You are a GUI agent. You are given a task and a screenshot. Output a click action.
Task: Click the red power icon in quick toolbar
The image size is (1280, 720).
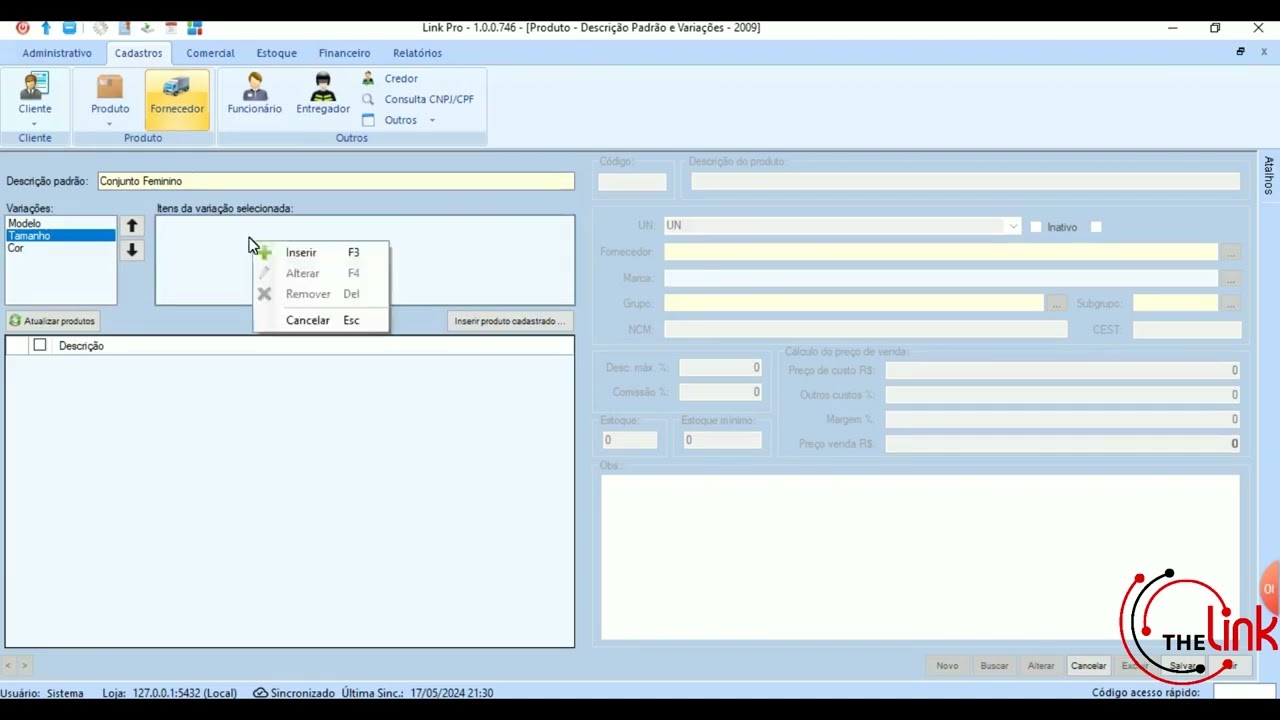click(23, 28)
